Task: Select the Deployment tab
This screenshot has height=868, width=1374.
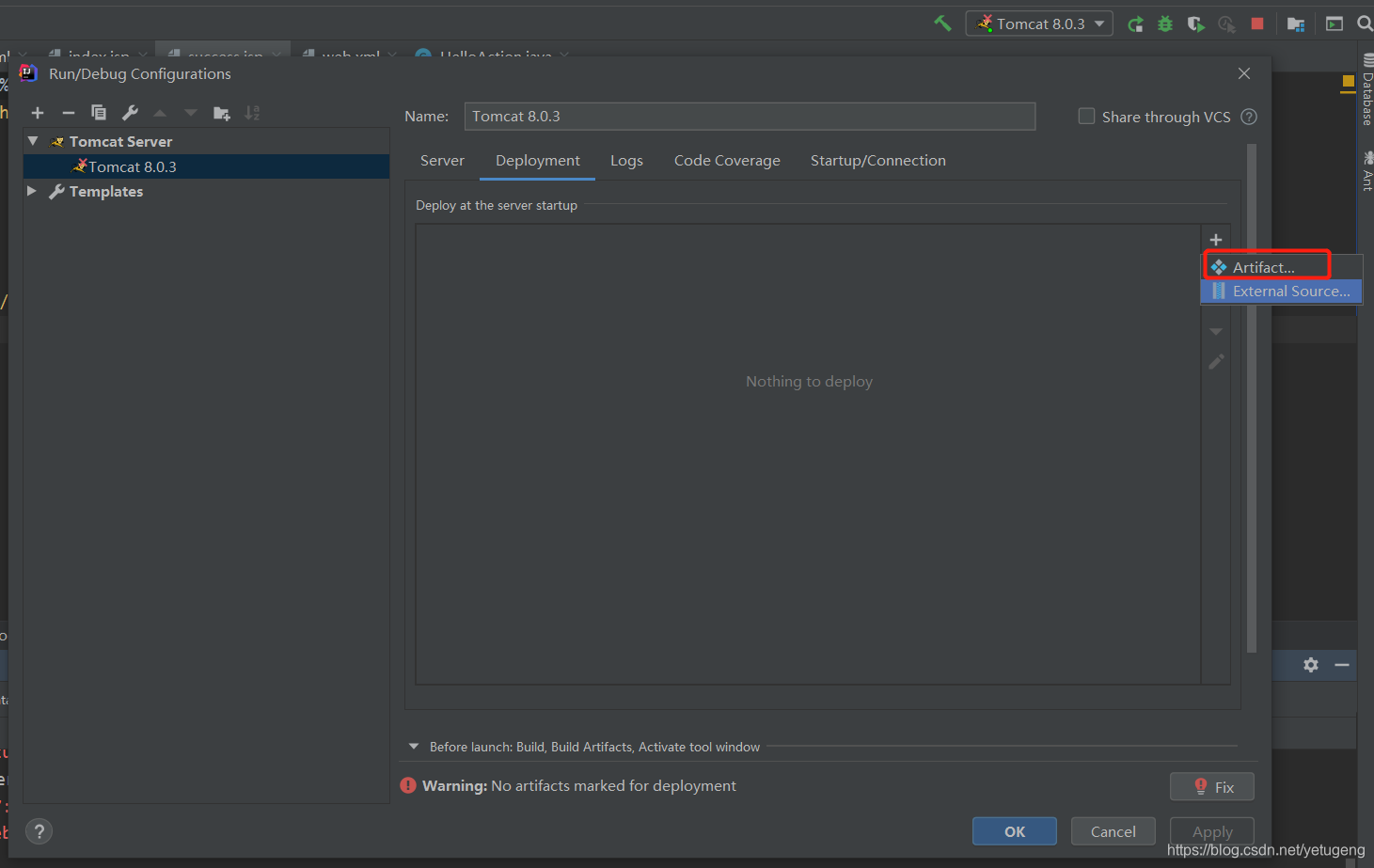Action: tap(538, 161)
